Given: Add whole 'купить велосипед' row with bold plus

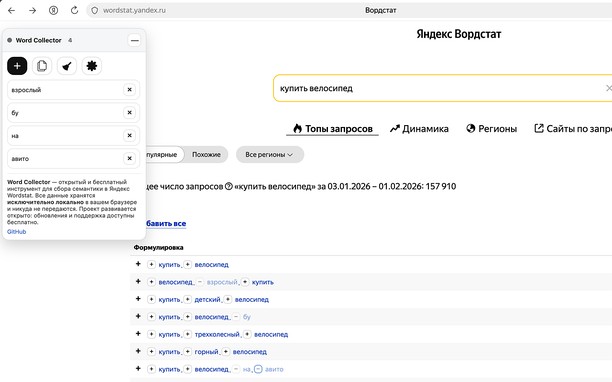Looking at the screenshot, I should [x=138, y=264].
